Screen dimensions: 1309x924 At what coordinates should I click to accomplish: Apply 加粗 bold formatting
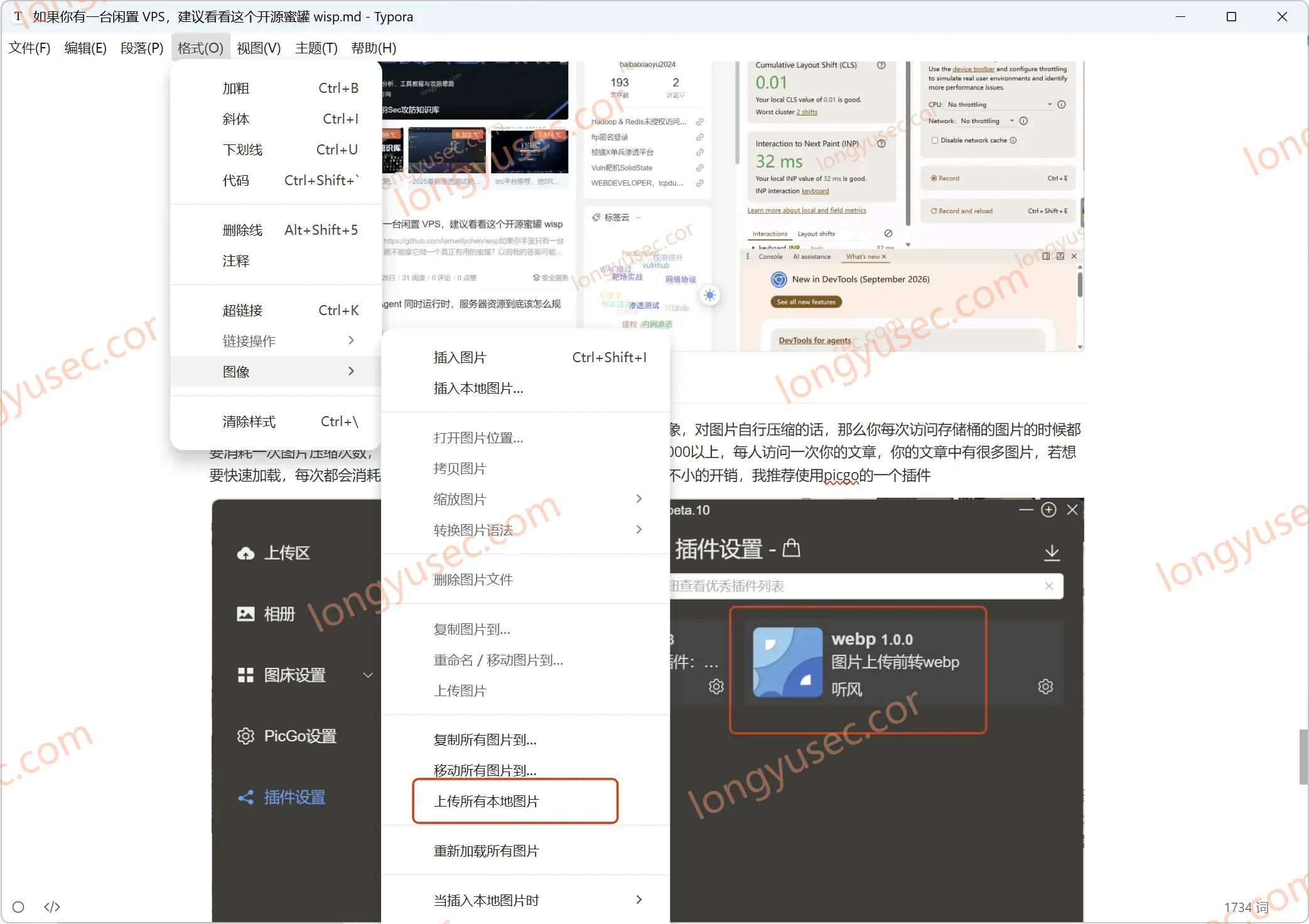276,89
